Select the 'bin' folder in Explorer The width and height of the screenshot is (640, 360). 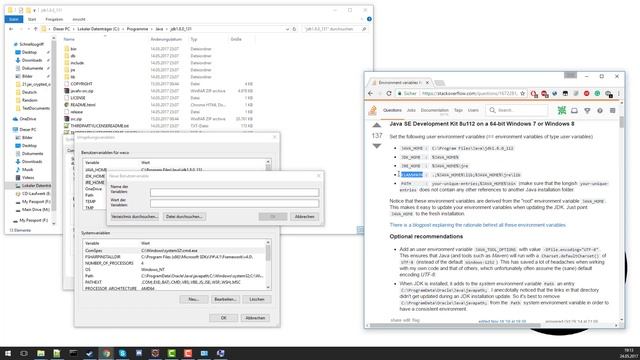tap(73, 49)
